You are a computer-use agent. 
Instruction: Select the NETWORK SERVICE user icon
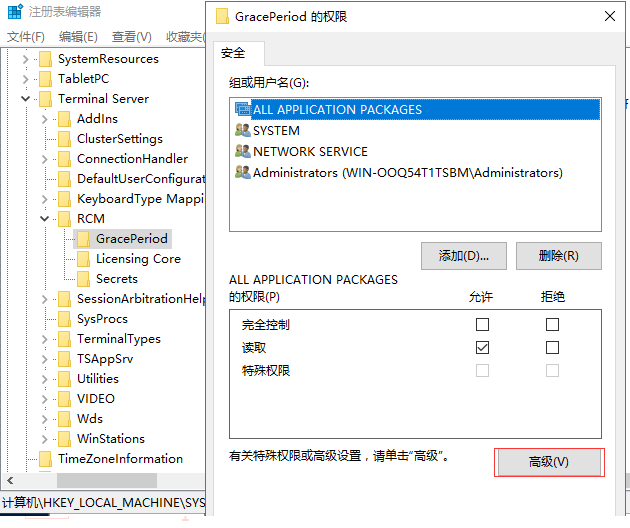tap(242, 152)
